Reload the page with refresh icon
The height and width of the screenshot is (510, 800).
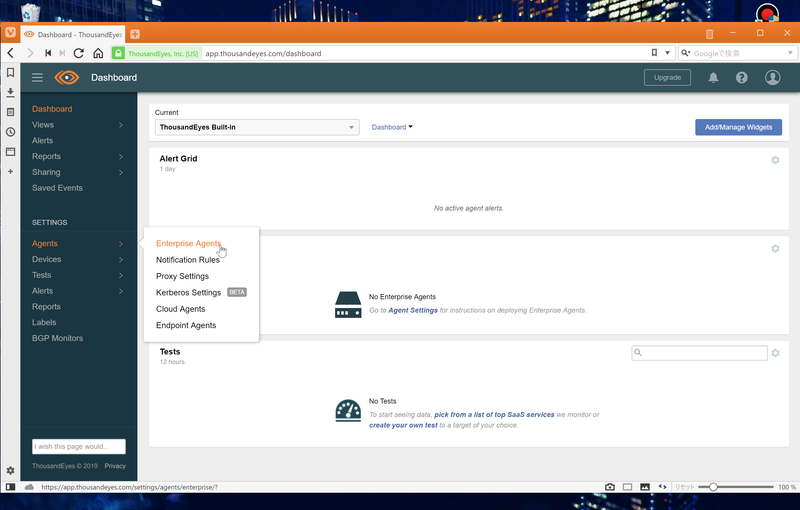coord(79,53)
